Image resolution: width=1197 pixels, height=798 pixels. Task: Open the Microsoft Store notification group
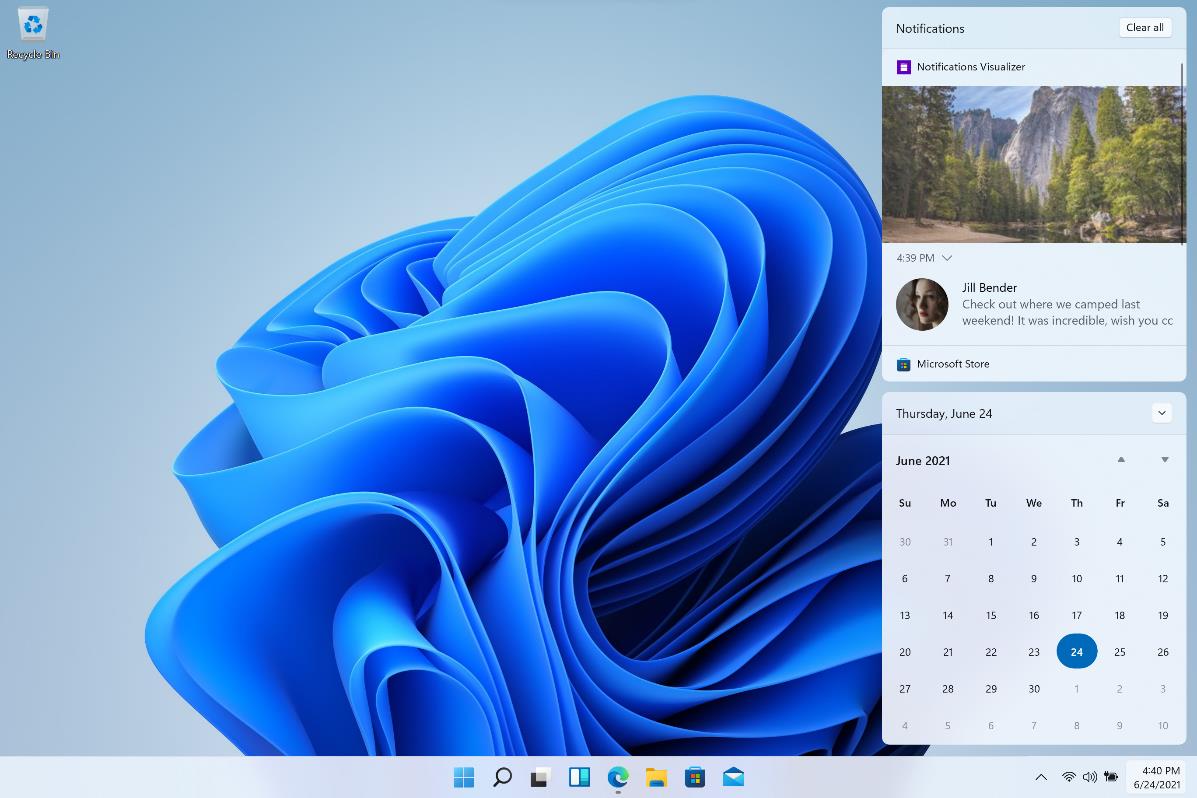(1034, 364)
